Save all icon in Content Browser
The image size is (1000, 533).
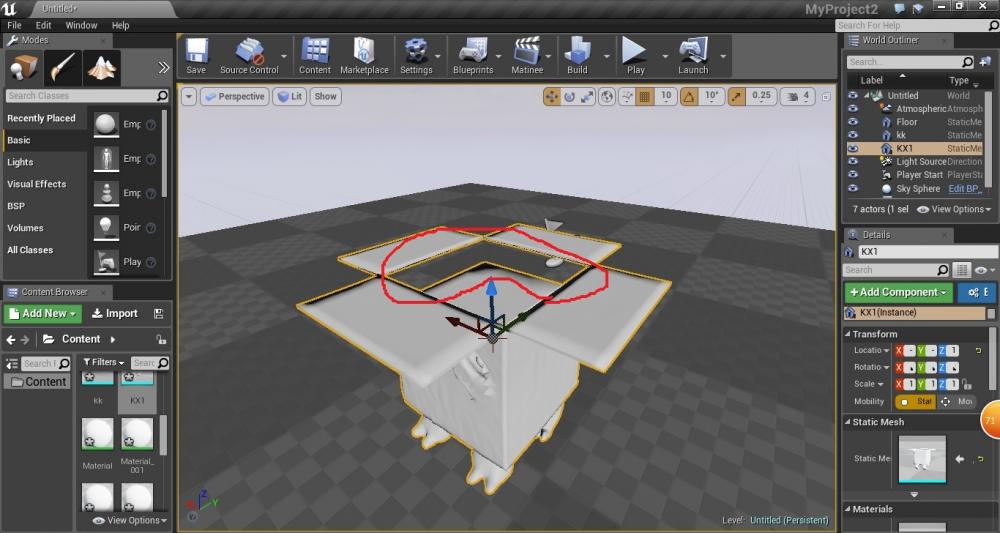click(x=158, y=313)
